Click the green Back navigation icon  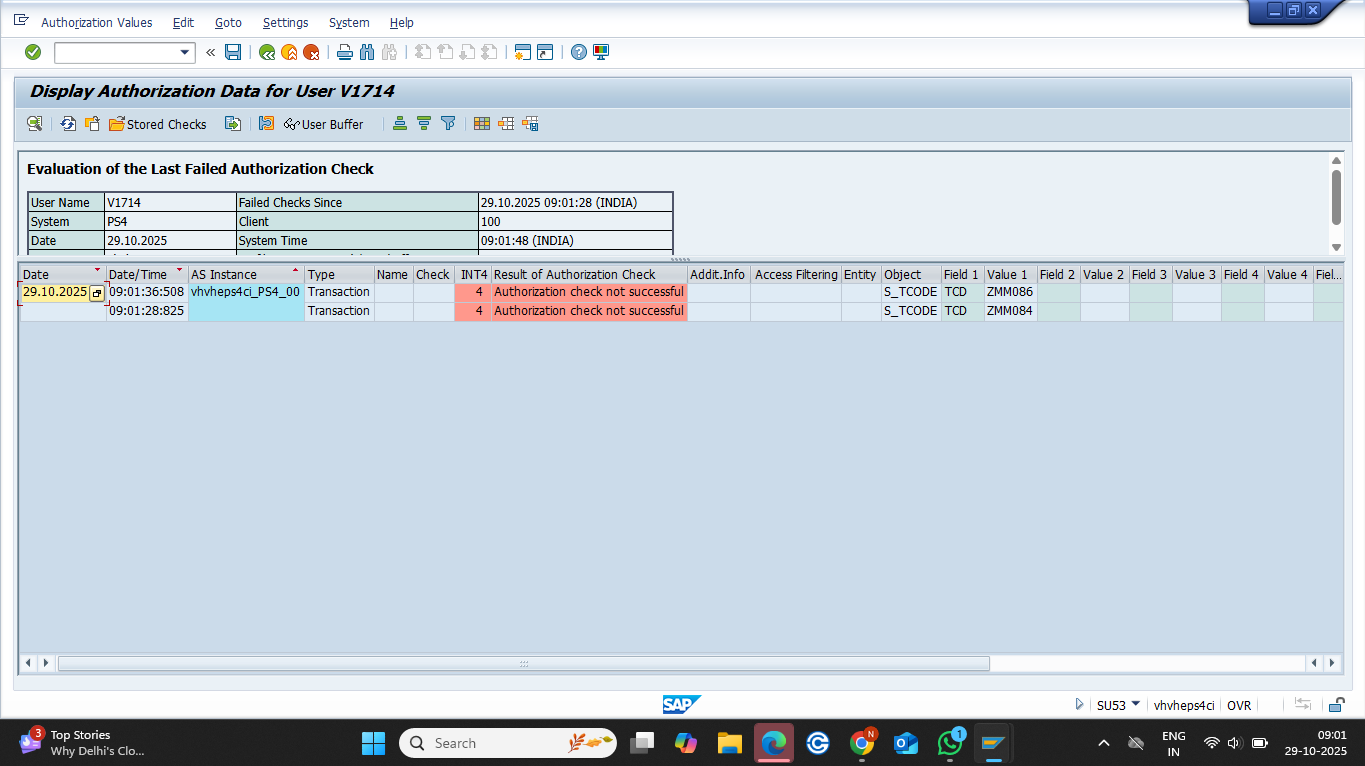[x=266, y=52]
